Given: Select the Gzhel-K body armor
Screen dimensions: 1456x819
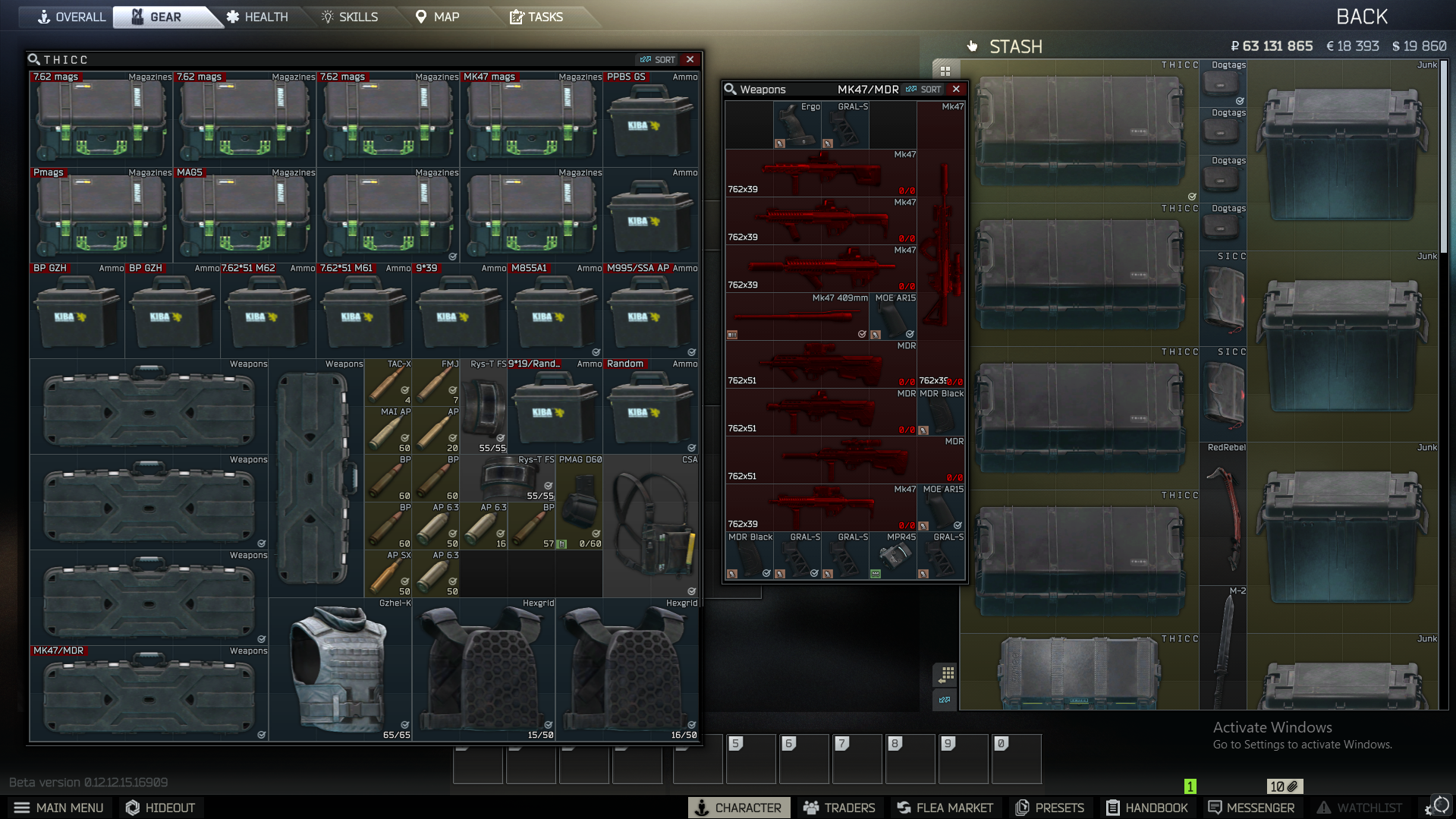Looking at the screenshot, I should pos(341,669).
